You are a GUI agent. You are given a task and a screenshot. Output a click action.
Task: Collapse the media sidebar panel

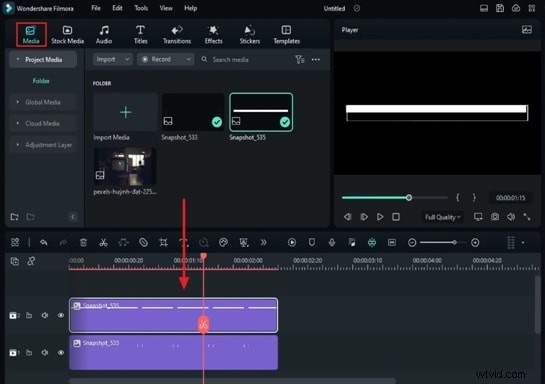(73, 217)
